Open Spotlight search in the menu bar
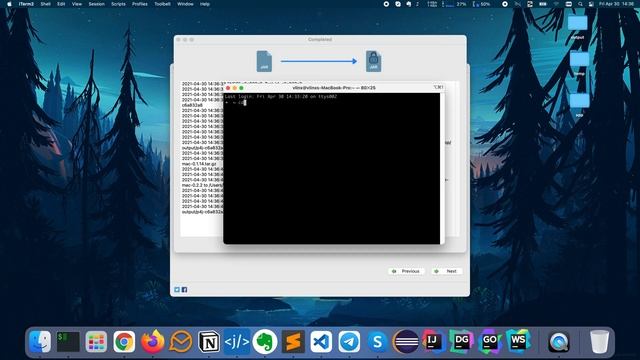Screen dimensions: 640x360 tap(580, 4)
